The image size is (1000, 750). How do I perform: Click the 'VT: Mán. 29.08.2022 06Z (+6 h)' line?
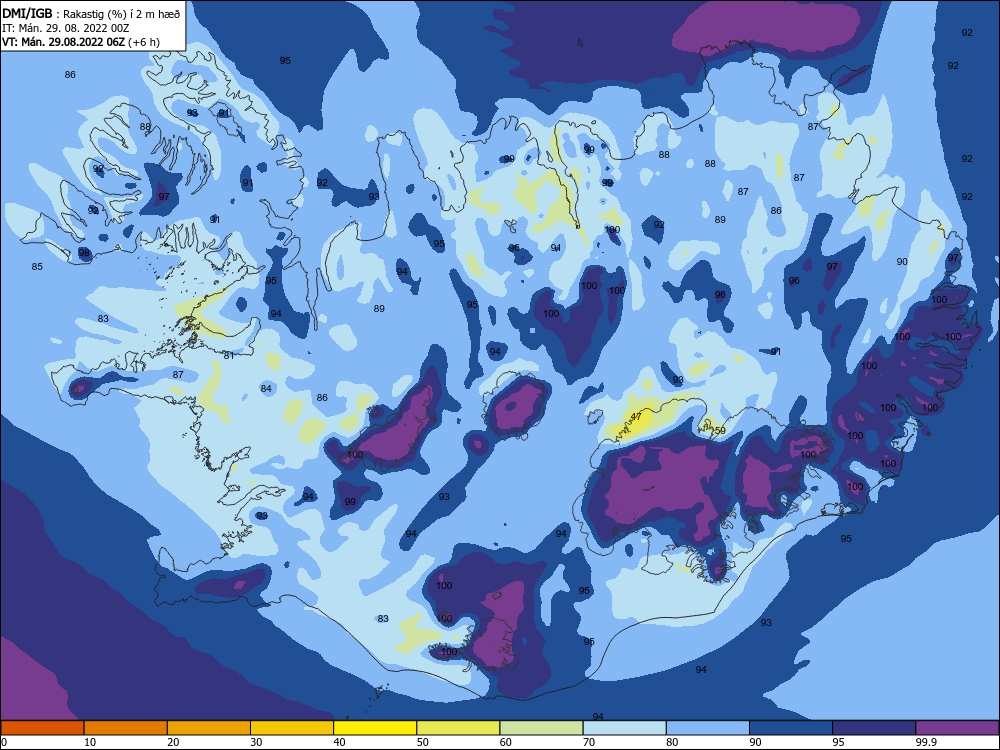click(x=81, y=42)
